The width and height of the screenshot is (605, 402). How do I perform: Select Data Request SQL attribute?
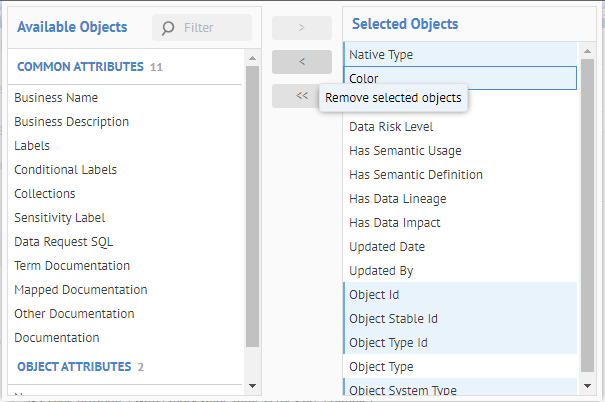click(125, 242)
